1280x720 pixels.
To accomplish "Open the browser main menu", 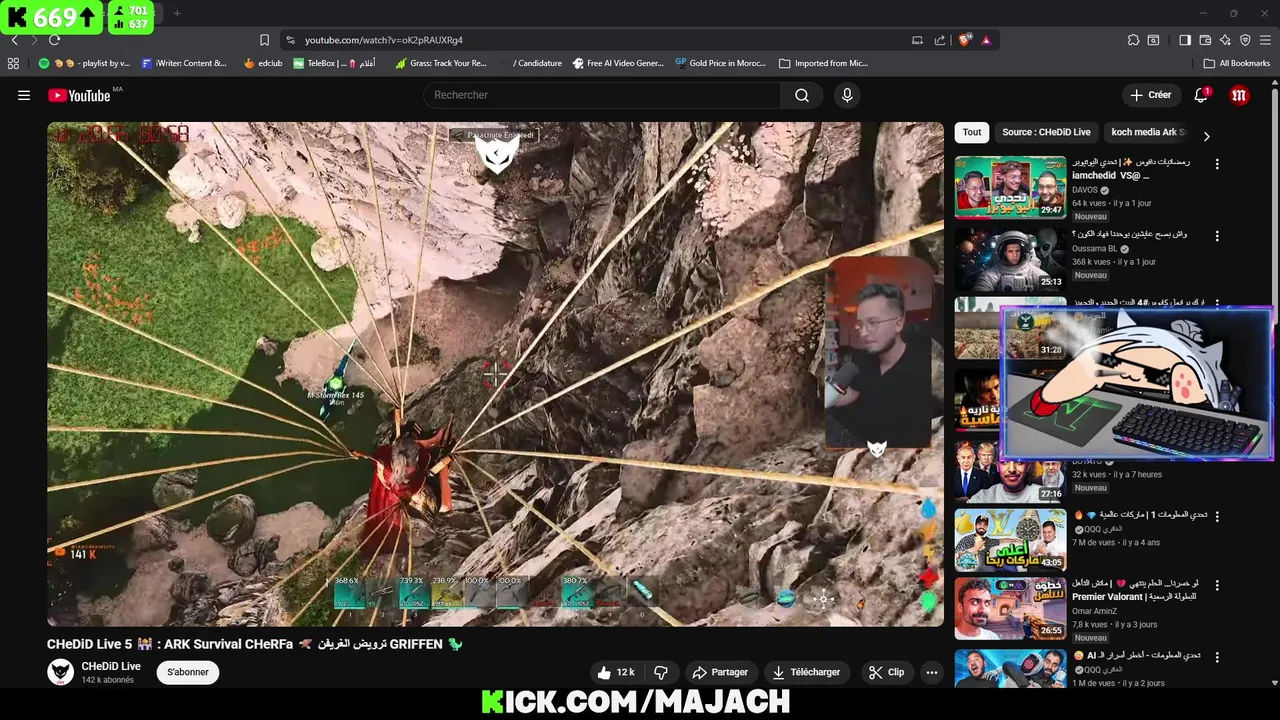I will [x=1267, y=40].
